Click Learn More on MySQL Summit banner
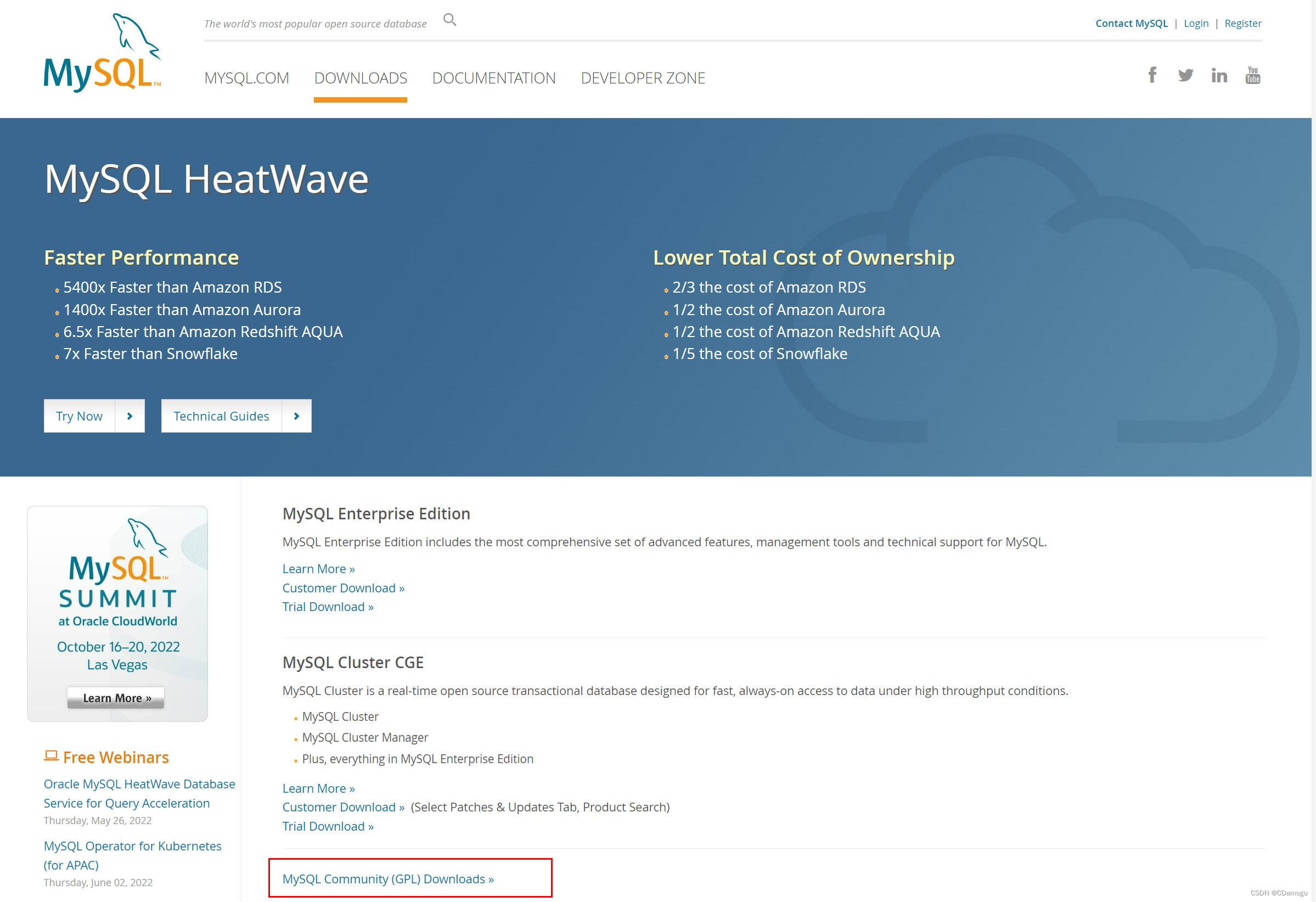 [x=116, y=698]
